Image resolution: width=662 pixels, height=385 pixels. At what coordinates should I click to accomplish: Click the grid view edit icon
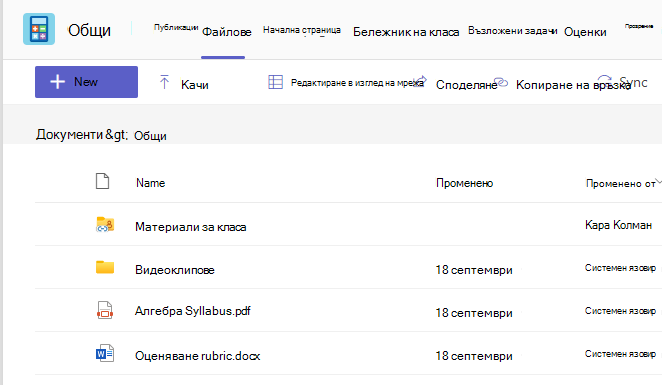pyautogui.click(x=275, y=82)
